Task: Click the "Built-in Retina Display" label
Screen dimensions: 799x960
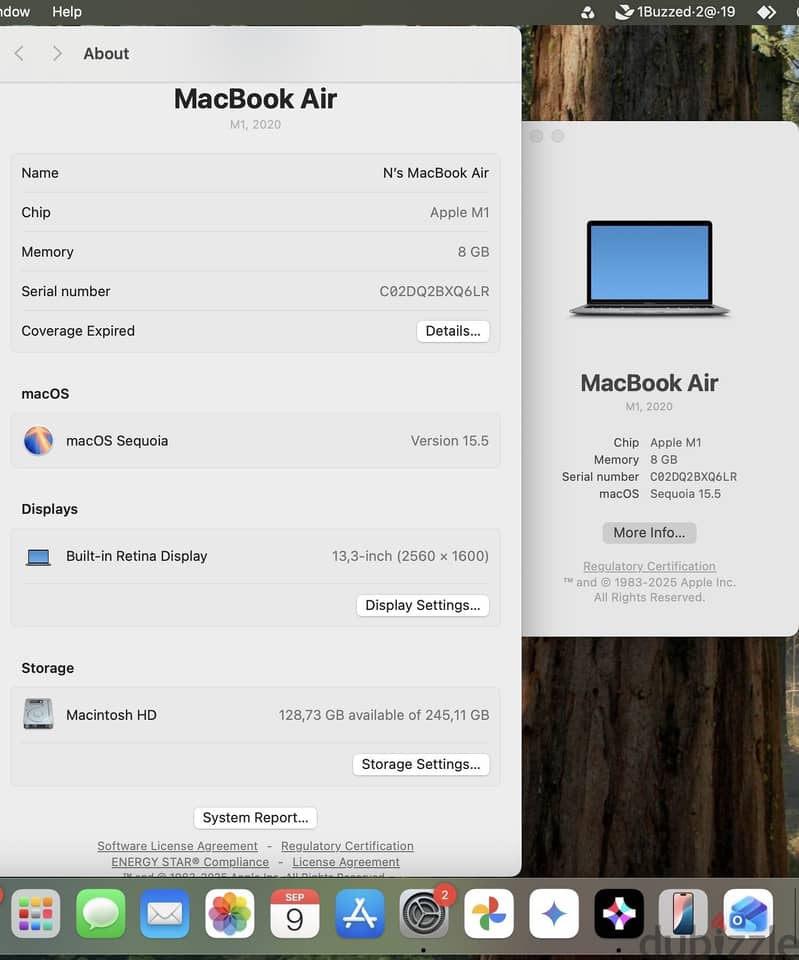Action: coord(137,557)
